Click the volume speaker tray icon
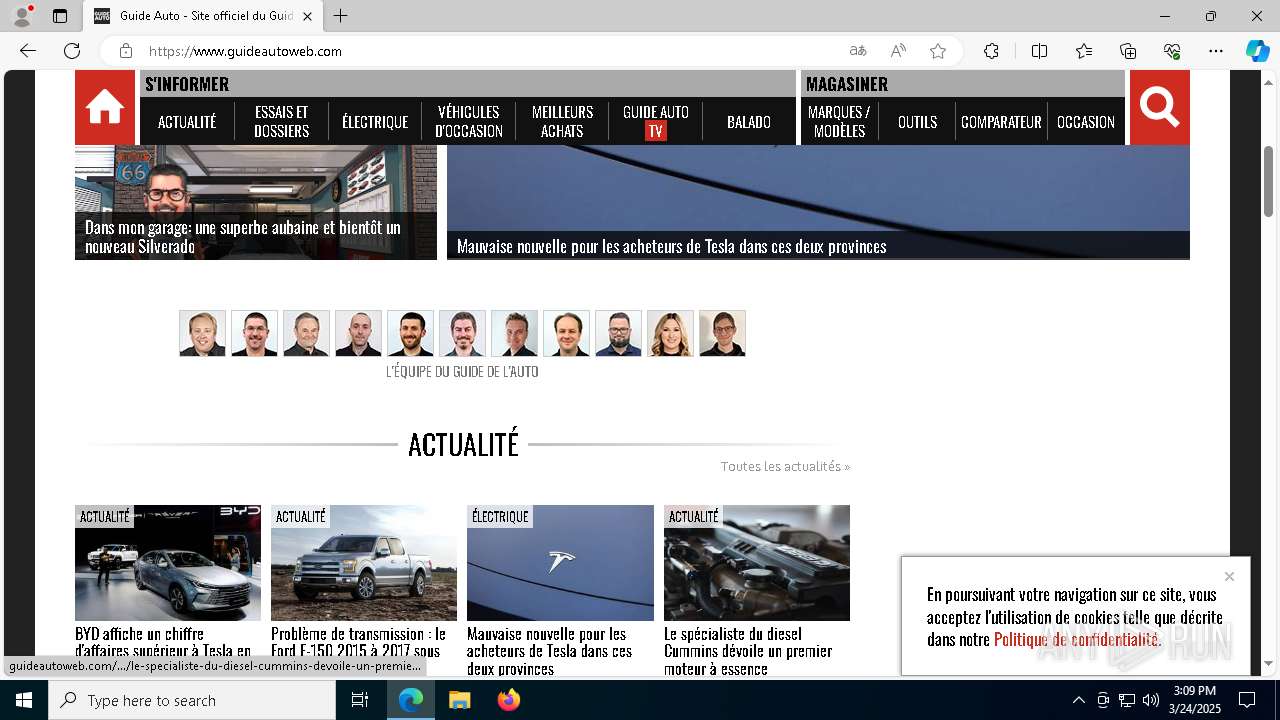Image resolution: width=1280 pixels, height=720 pixels. [1151, 700]
